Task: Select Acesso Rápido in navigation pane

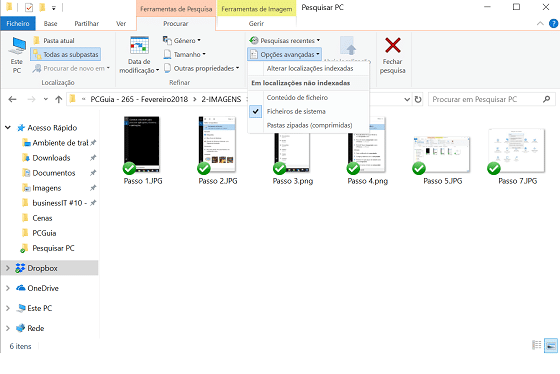Action: [x=52, y=128]
